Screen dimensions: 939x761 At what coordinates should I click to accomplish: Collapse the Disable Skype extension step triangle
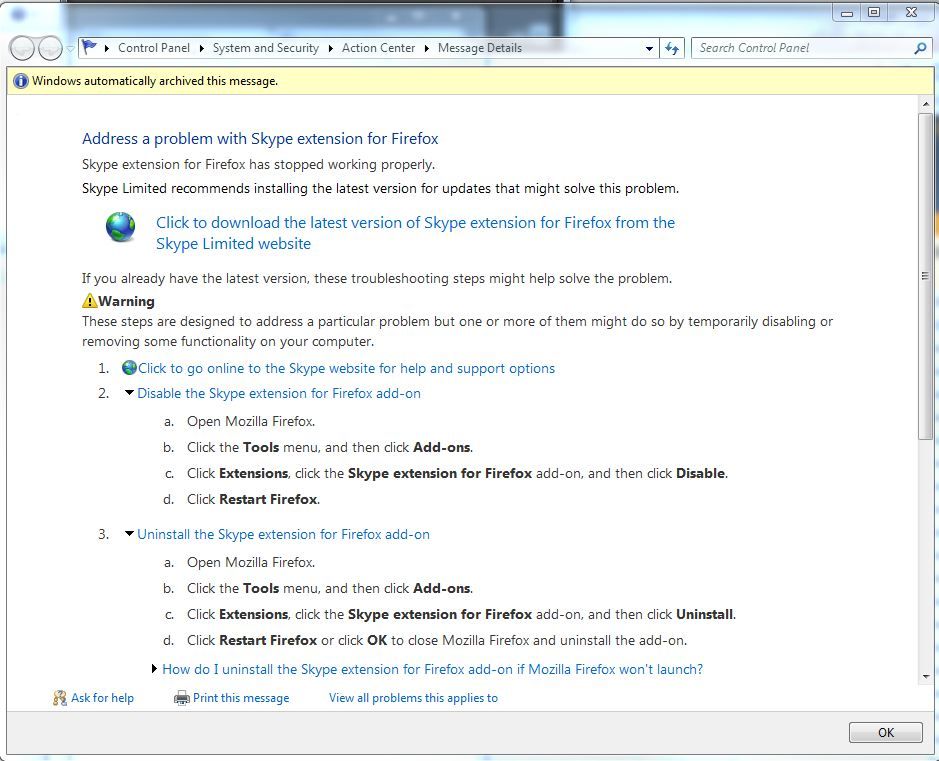129,393
